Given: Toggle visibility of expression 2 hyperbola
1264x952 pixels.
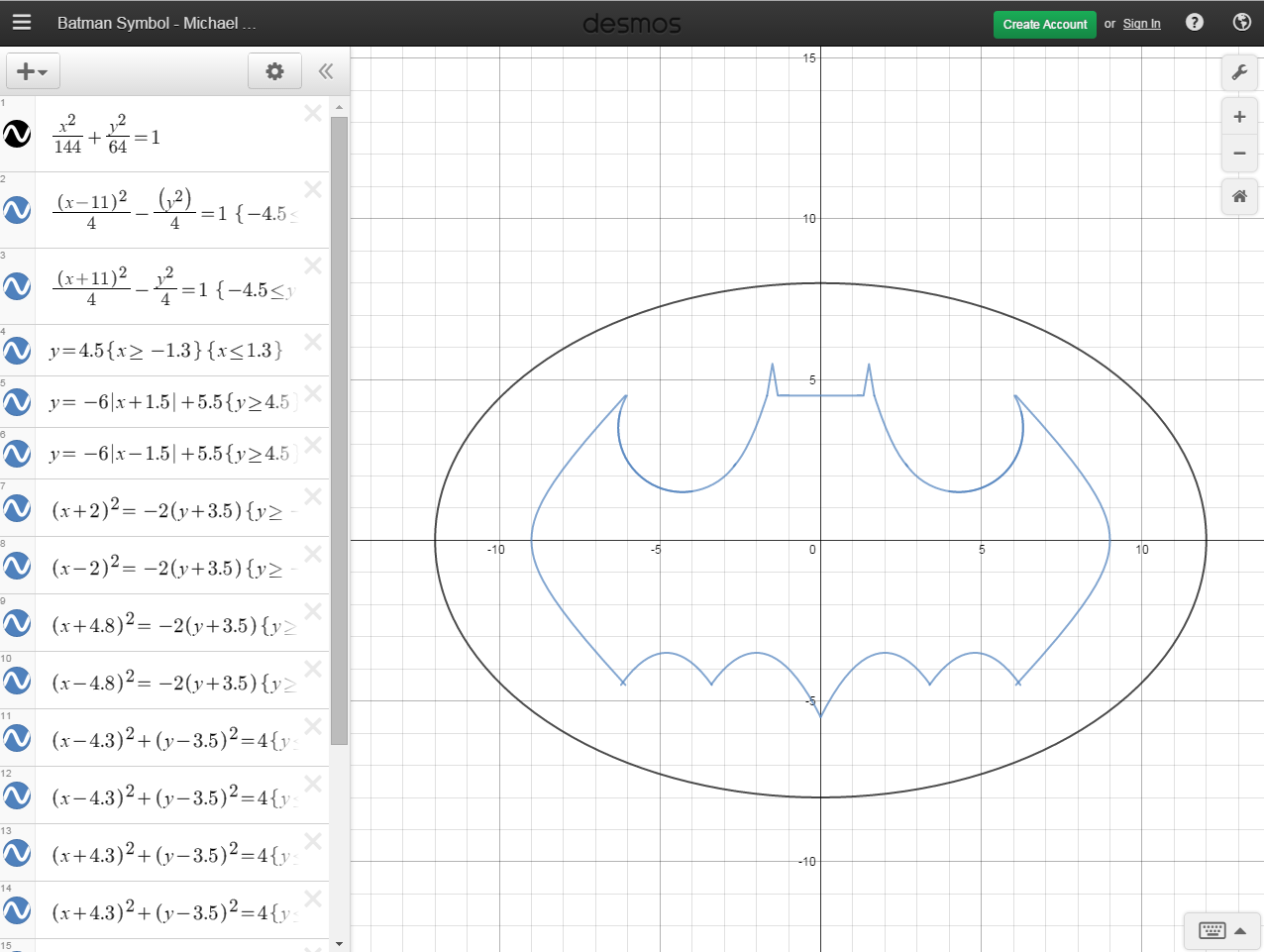Looking at the screenshot, I should (x=17, y=210).
